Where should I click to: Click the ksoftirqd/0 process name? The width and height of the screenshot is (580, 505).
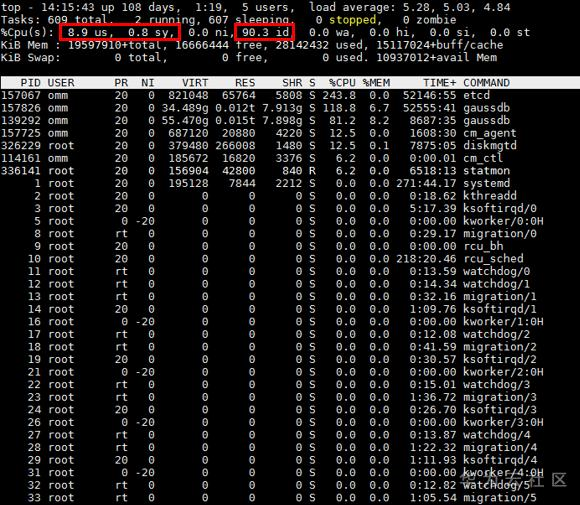point(500,209)
